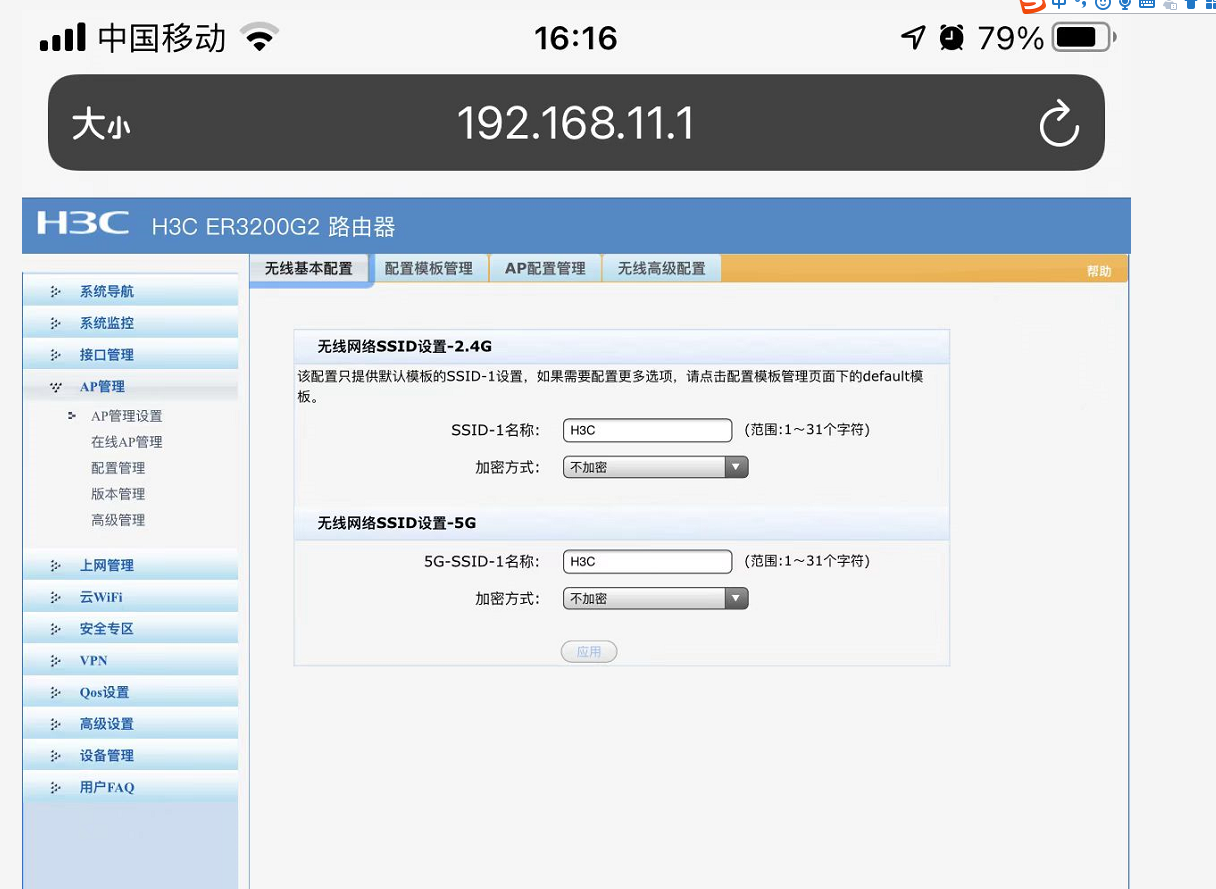Expand the 系统导航 menu
This screenshot has height=889, width=1216.
pyautogui.click(x=130, y=292)
